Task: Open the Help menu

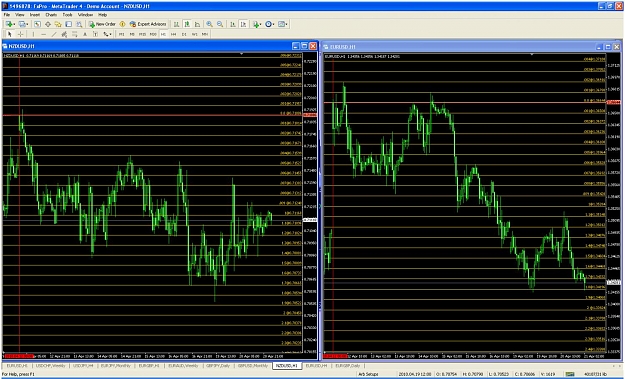Action: [x=102, y=15]
